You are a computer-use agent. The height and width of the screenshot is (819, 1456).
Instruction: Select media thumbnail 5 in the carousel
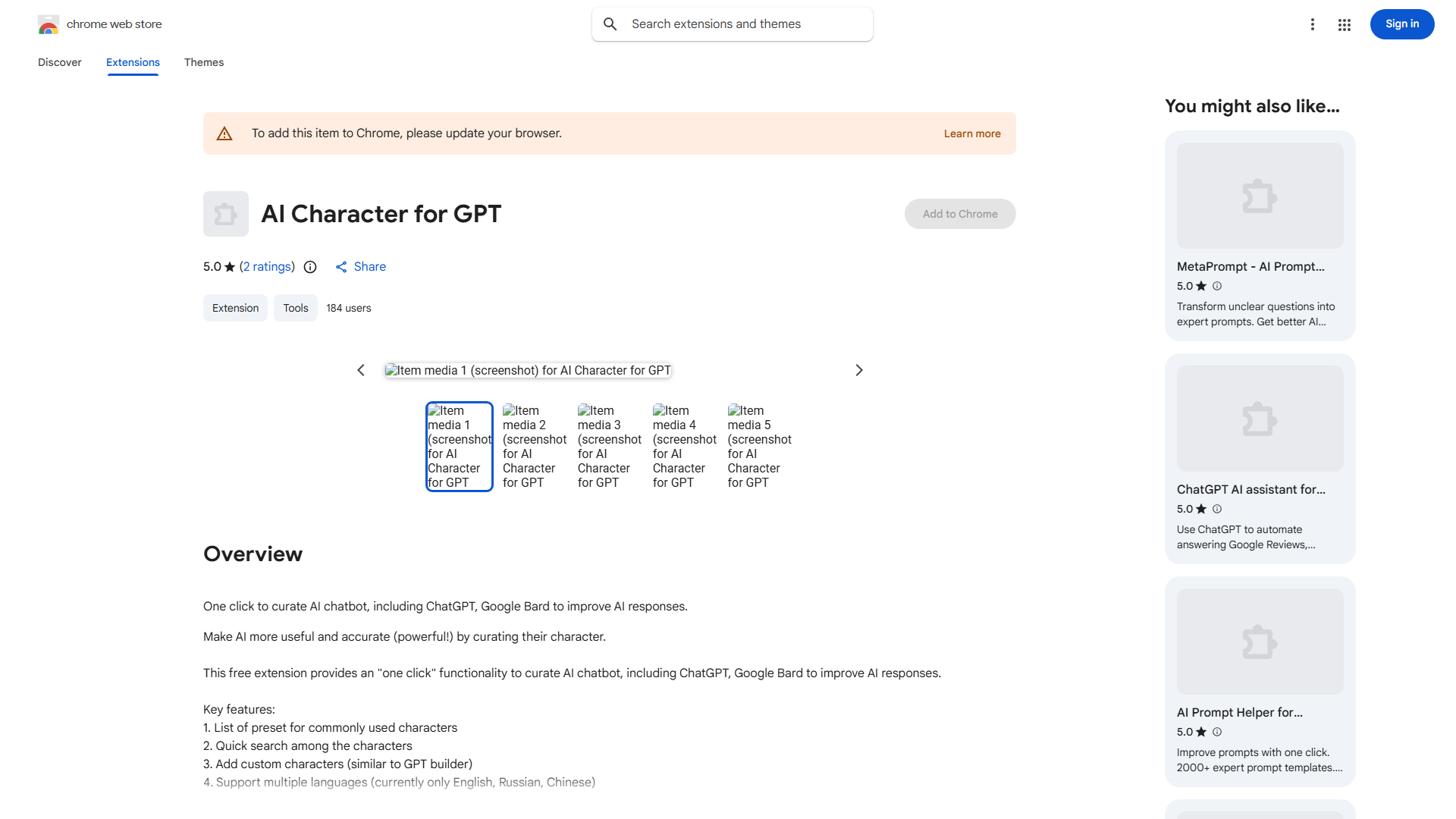(x=759, y=446)
